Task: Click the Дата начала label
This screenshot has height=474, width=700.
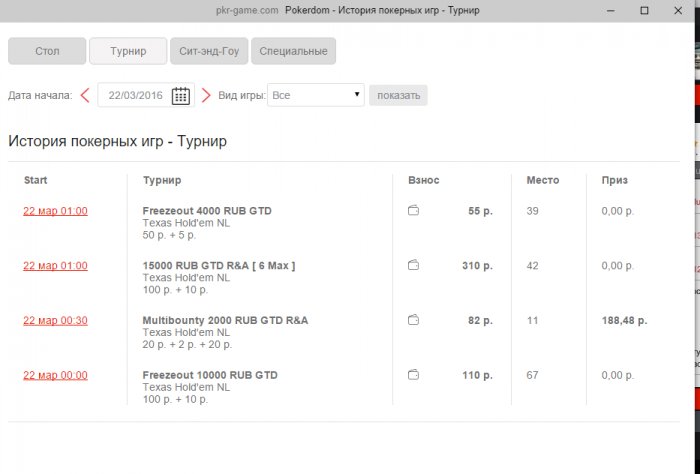Action: pos(40,96)
